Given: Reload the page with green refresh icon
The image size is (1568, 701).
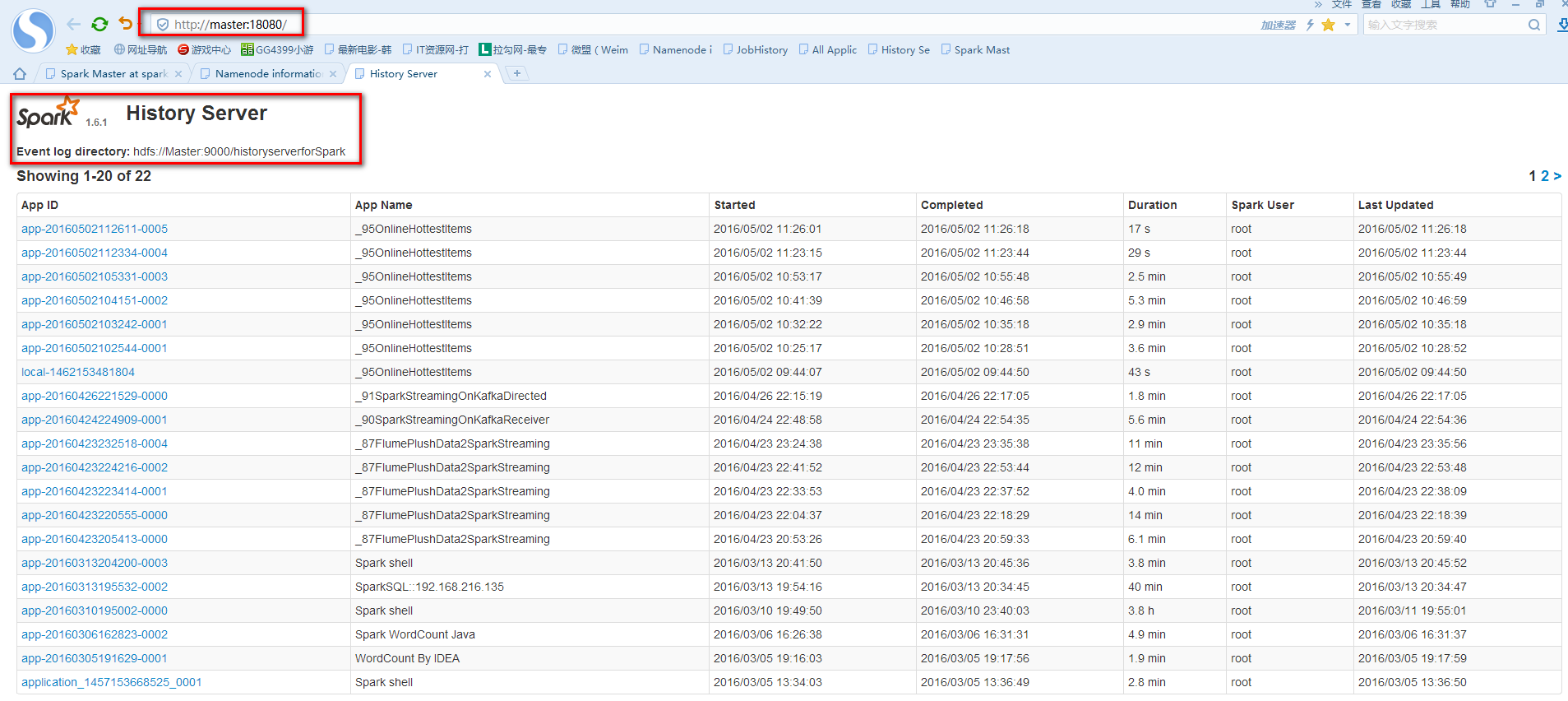Looking at the screenshot, I should 99,25.
